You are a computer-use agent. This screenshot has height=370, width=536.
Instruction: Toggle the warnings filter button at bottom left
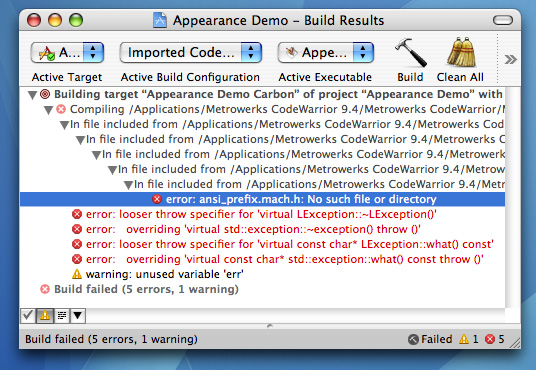click(45, 315)
